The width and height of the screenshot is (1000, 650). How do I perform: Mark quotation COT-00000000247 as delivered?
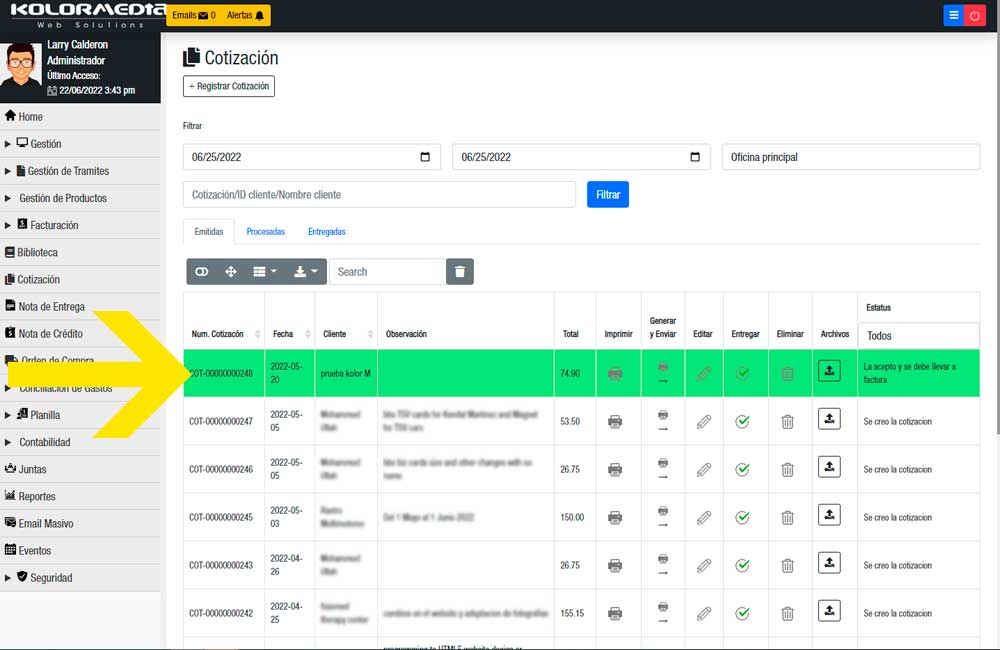tap(742, 422)
